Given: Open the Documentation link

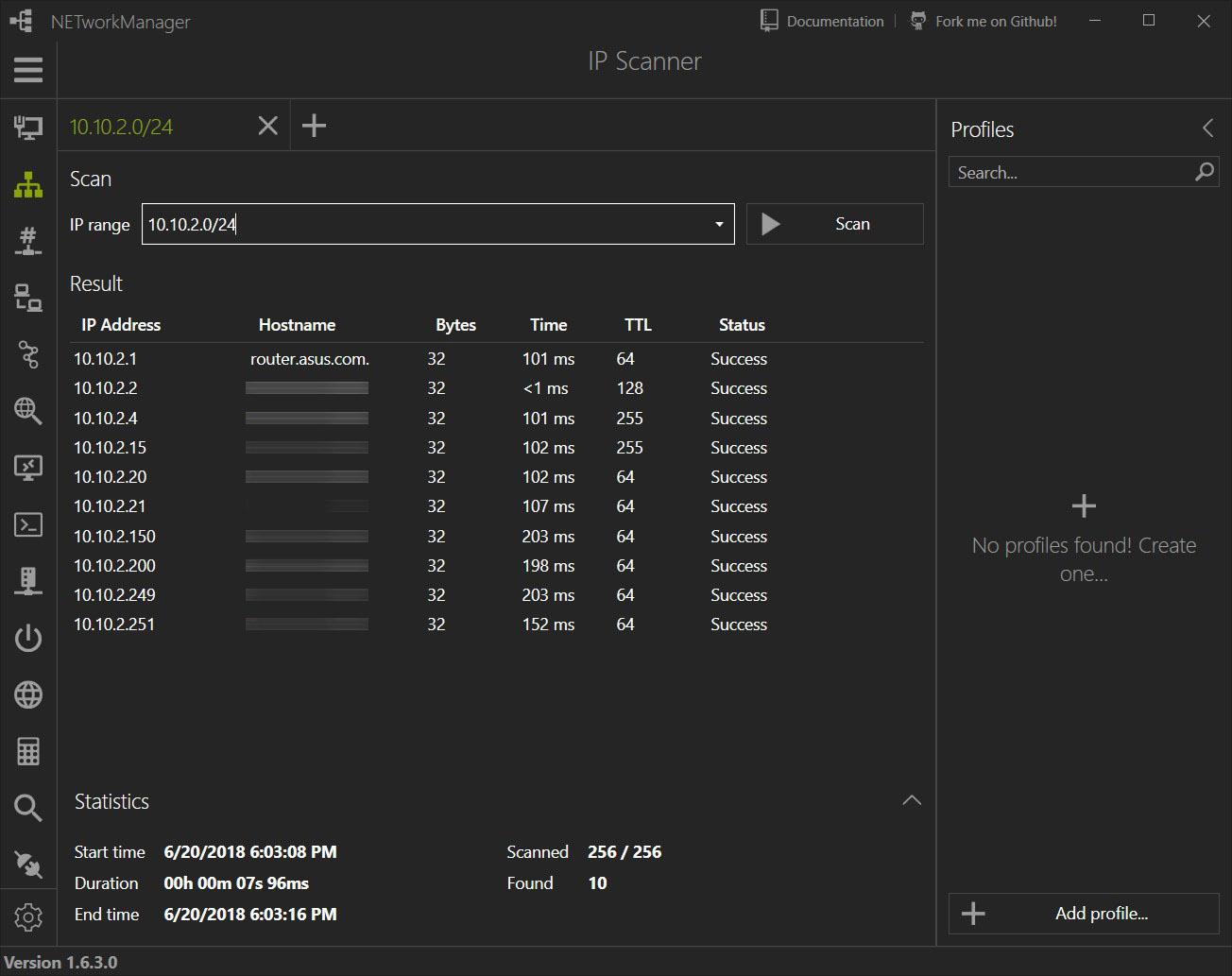Looking at the screenshot, I should pyautogui.click(x=823, y=21).
